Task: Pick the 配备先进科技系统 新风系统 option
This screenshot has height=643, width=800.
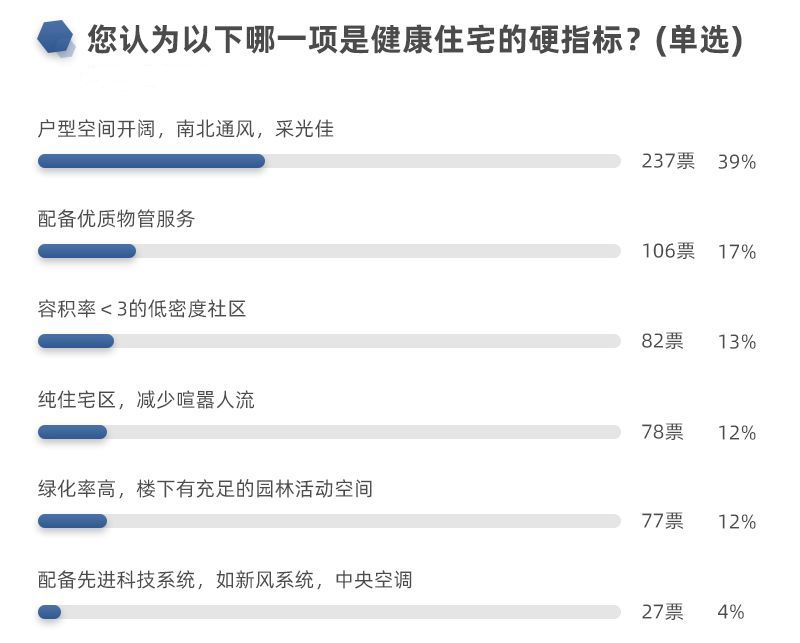Action: (x=225, y=580)
